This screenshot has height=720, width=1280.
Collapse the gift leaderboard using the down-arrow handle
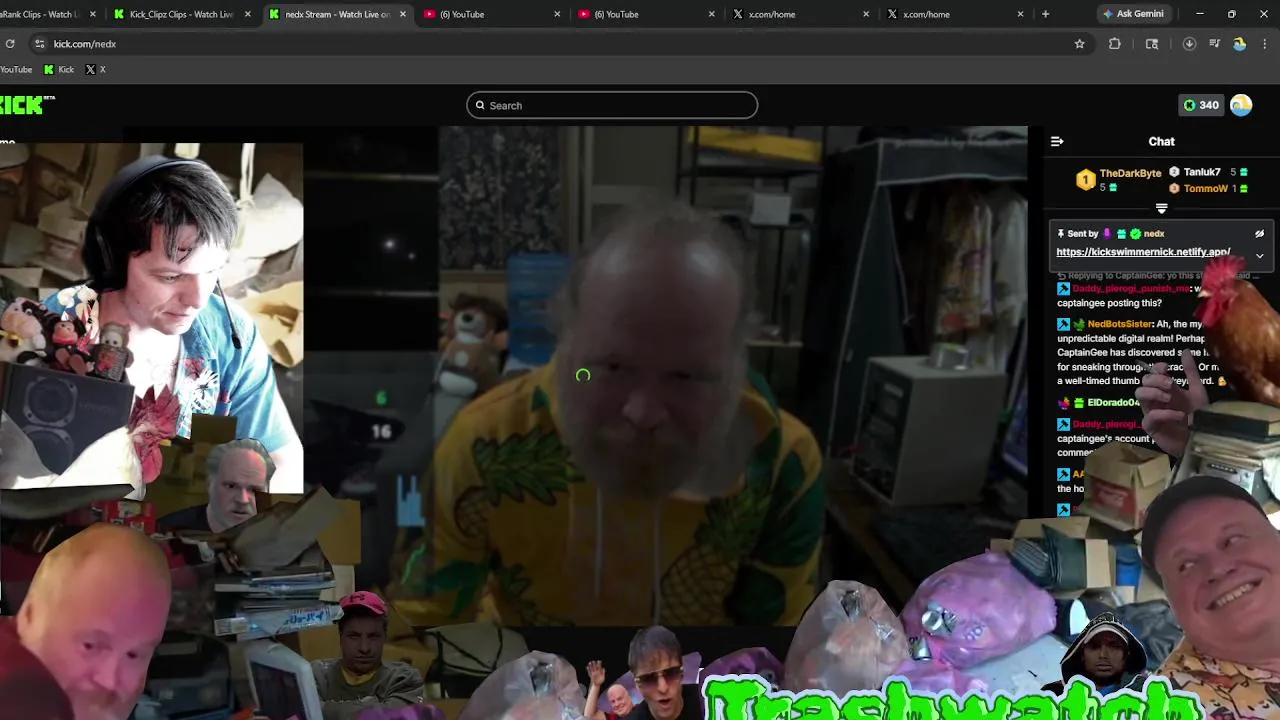point(1161,209)
